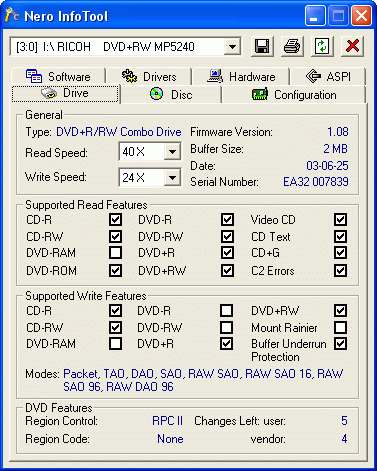This screenshot has height=471, width=377.
Task: Click the green refresh icon
Action: point(322,46)
